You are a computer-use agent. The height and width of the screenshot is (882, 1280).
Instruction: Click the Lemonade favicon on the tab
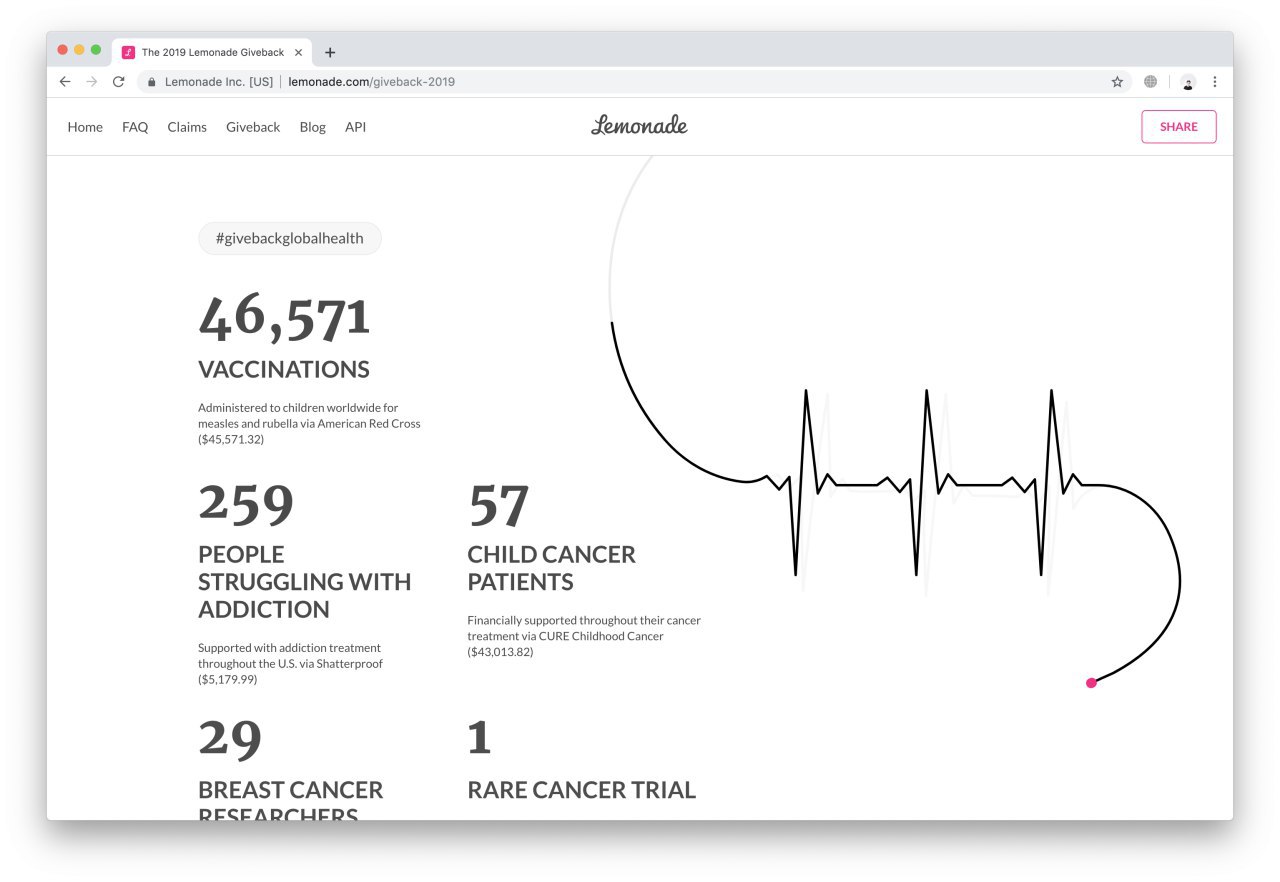tap(128, 52)
